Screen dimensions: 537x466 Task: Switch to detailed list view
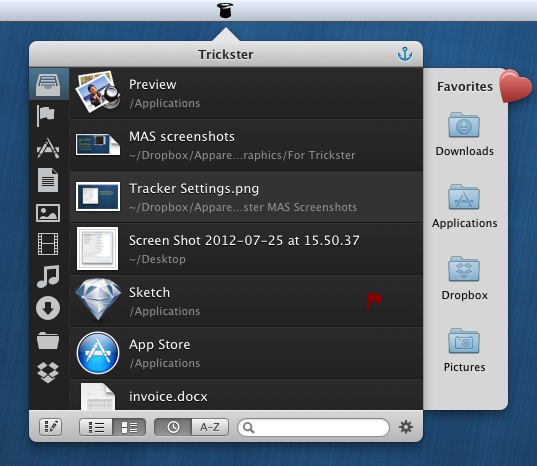click(129, 427)
